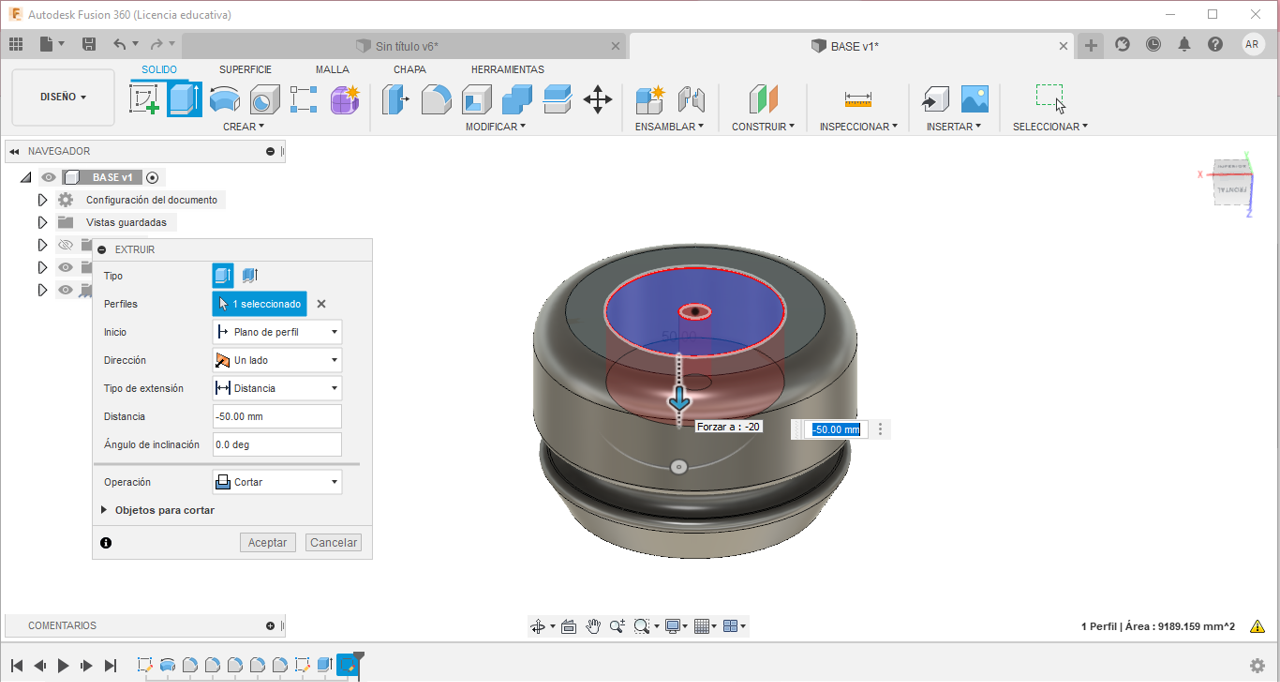Screen dimensions: 1280x682
Task: Open the Dirección dropdown (Un lado)
Action: pyautogui.click(x=277, y=360)
